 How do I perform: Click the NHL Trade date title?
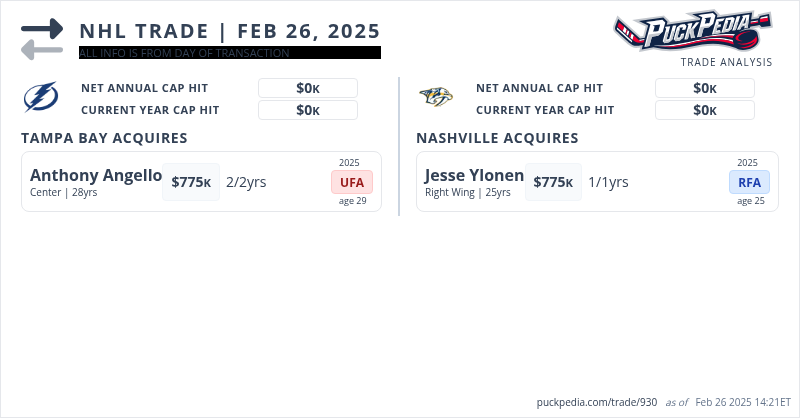[229, 30]
